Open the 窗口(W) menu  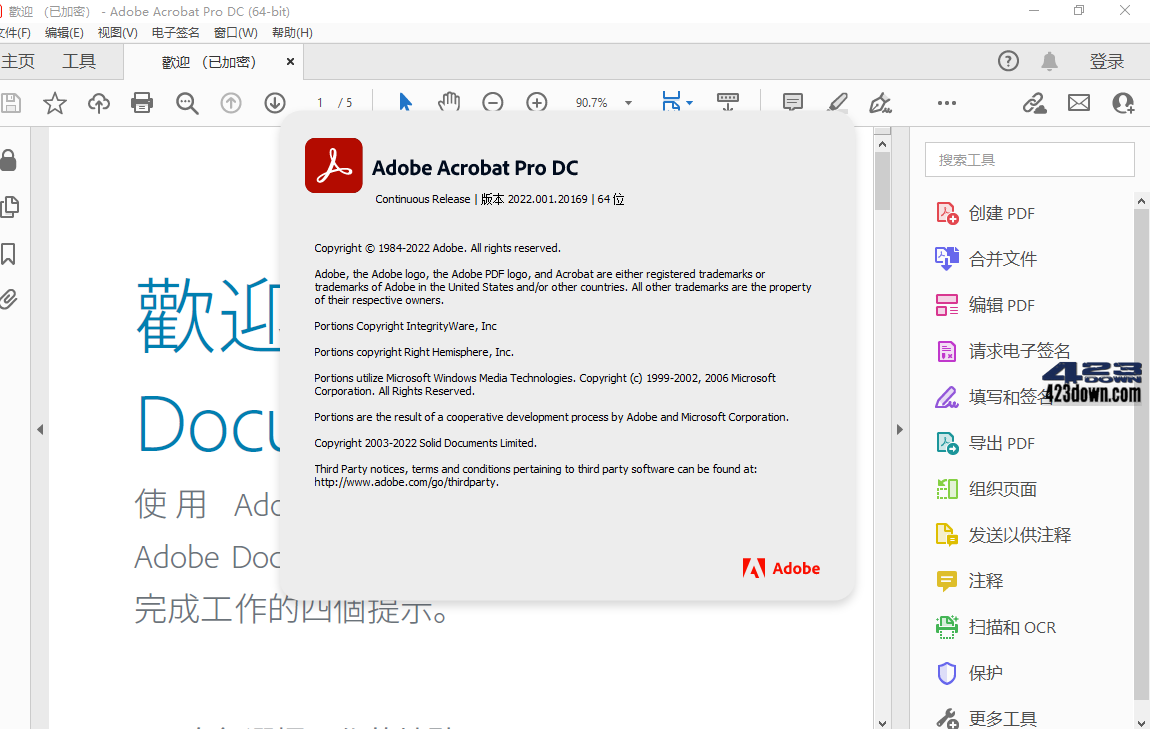(235, 32)
